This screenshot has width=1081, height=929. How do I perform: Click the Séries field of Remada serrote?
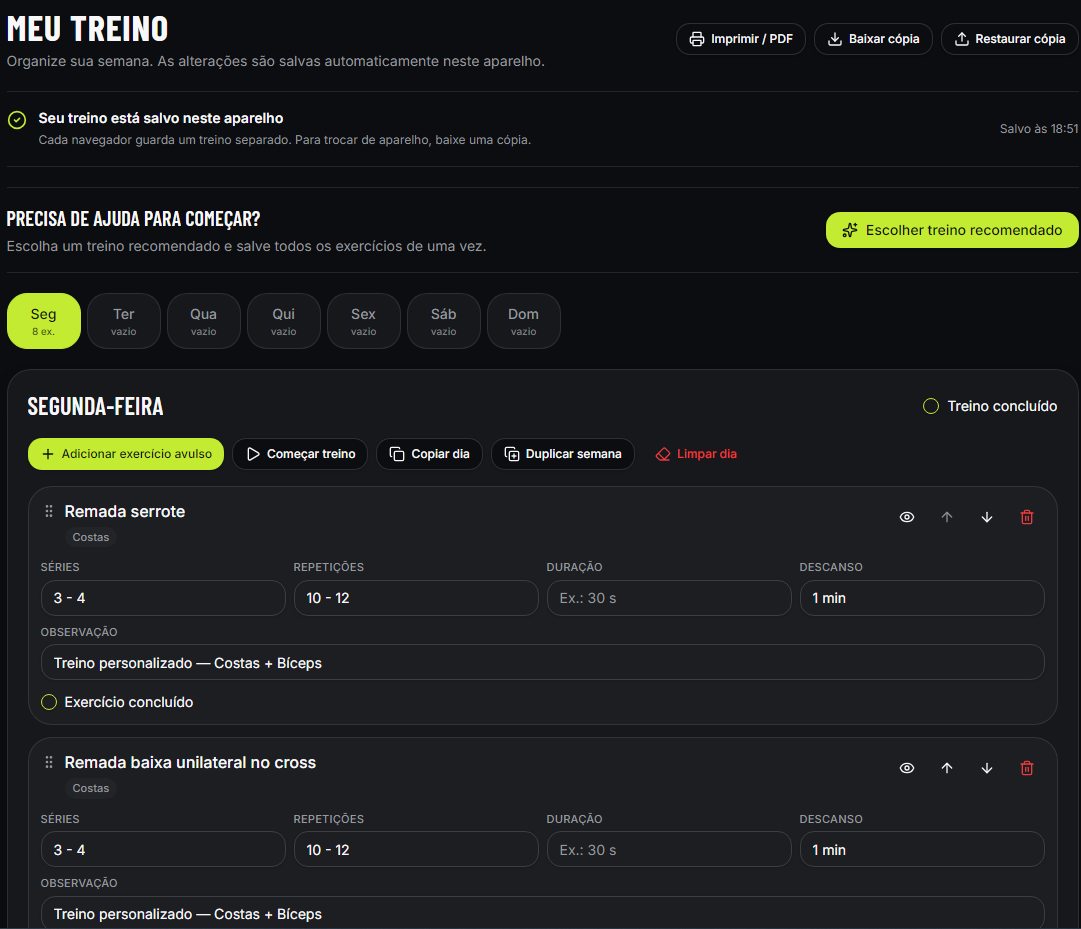163,598
